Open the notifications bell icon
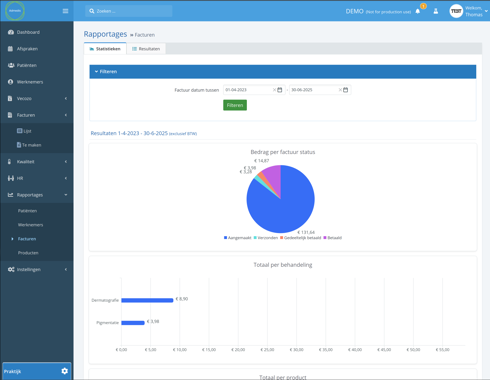490x380 pixels. pyautogui.click(x=418, y=11)
